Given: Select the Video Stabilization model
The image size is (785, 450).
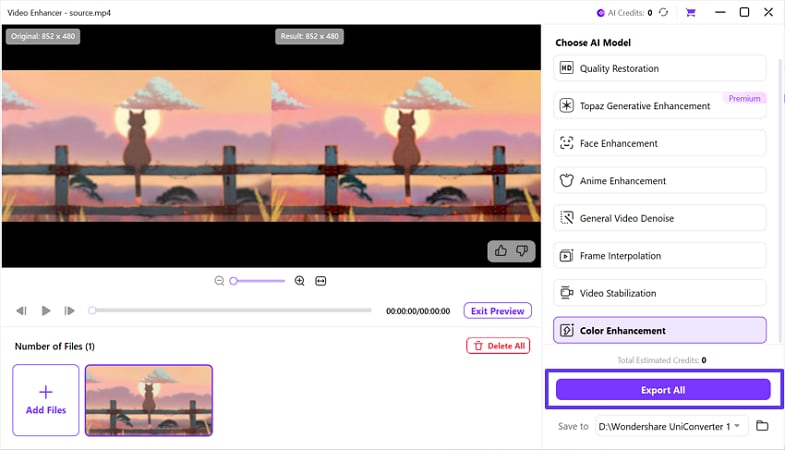Looking at the screenshot, I should click(x=659, y=293).
